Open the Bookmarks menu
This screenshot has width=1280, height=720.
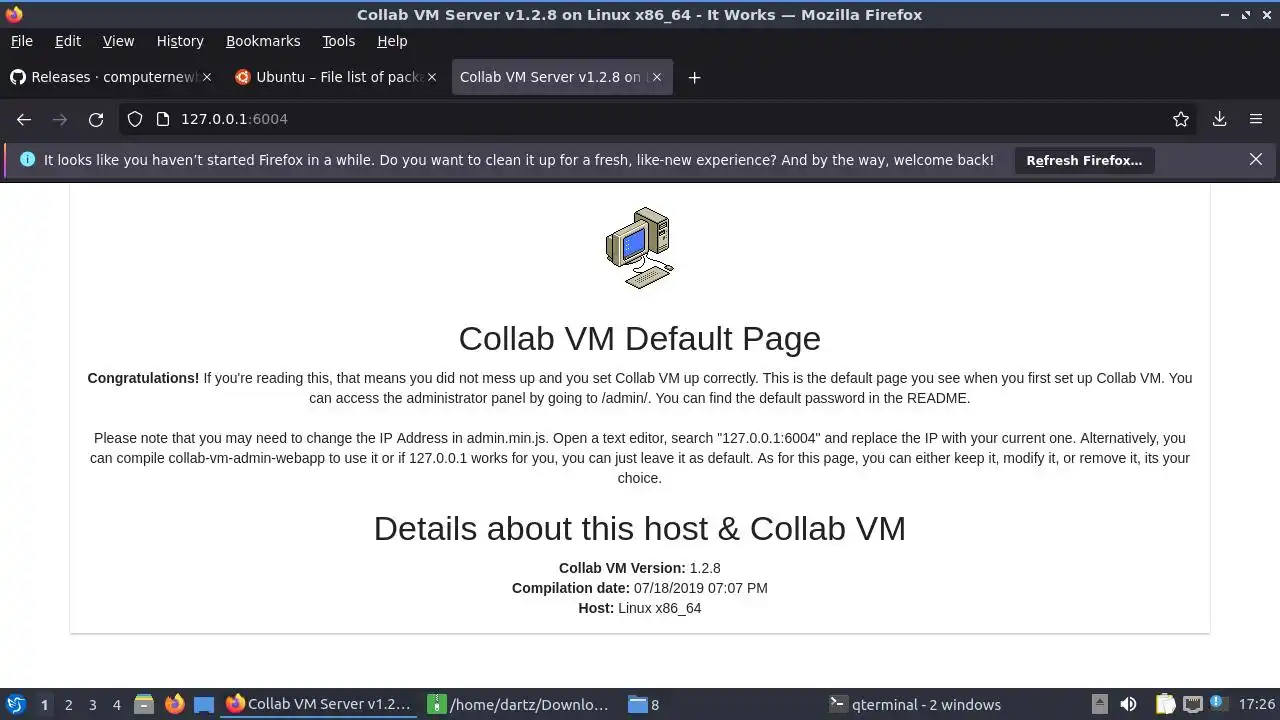(x=263, y=41)
